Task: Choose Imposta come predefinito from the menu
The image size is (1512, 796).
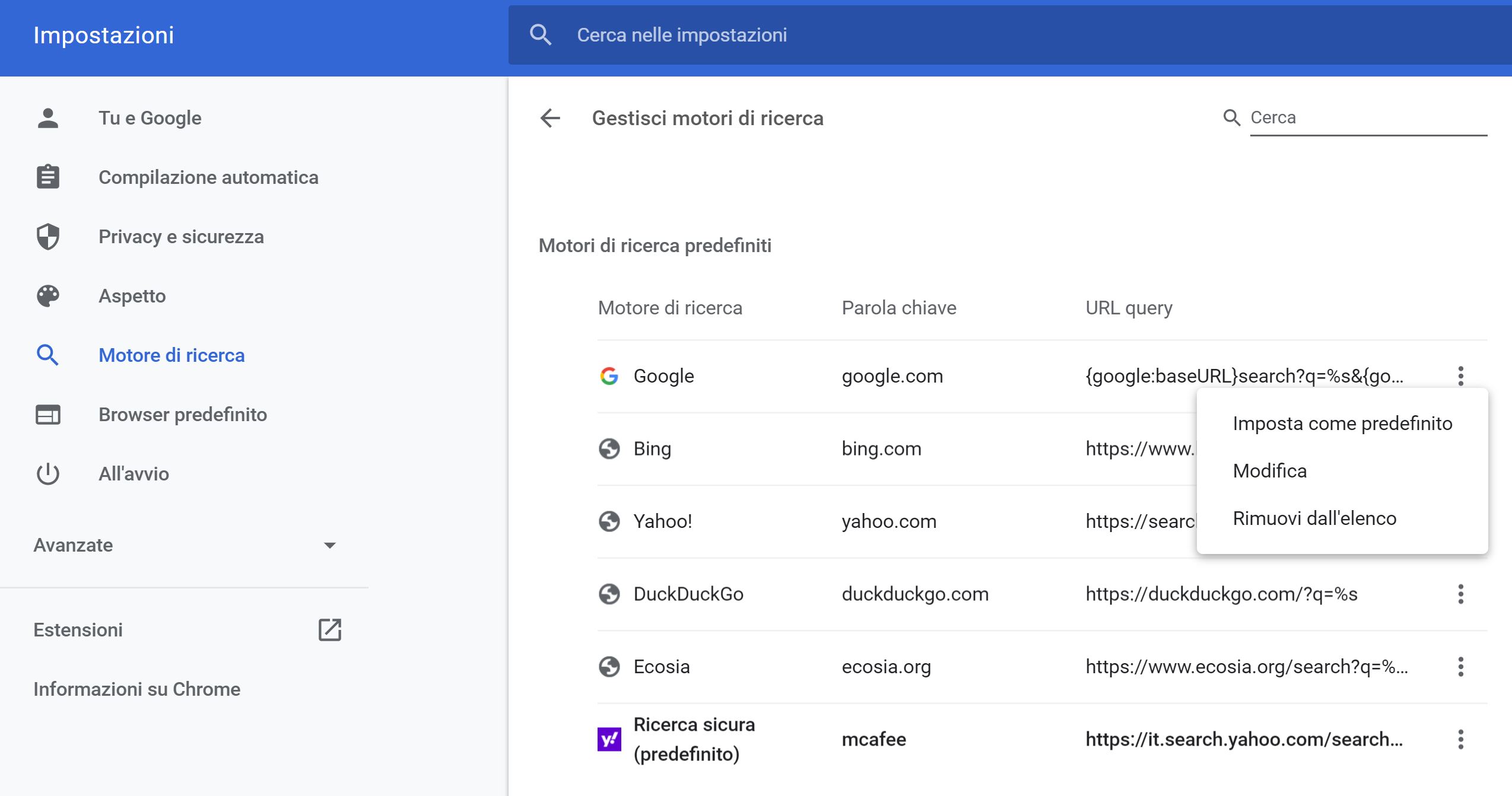Action: 1342,424
